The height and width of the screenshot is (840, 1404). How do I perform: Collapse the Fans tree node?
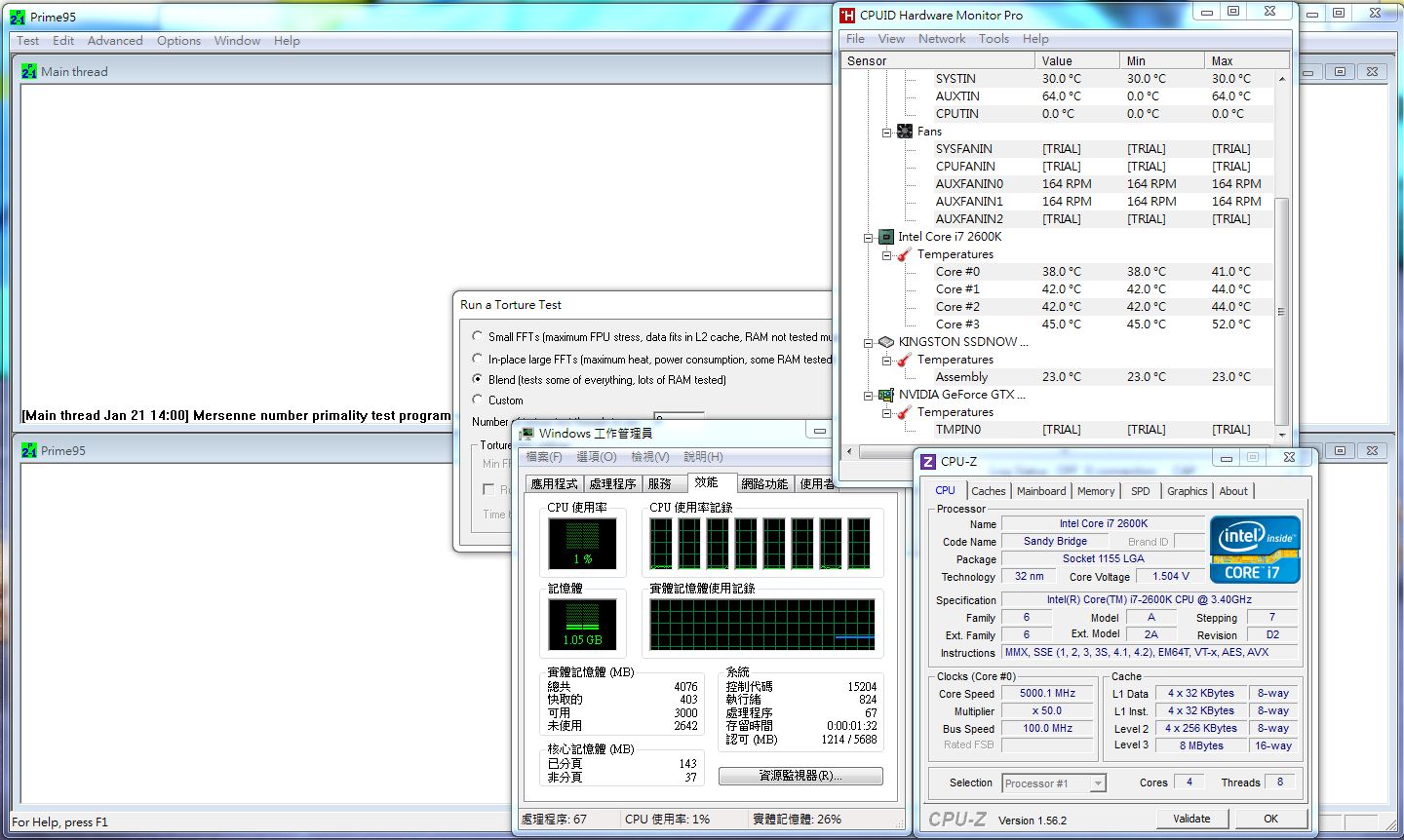click(x=887, y=133)
